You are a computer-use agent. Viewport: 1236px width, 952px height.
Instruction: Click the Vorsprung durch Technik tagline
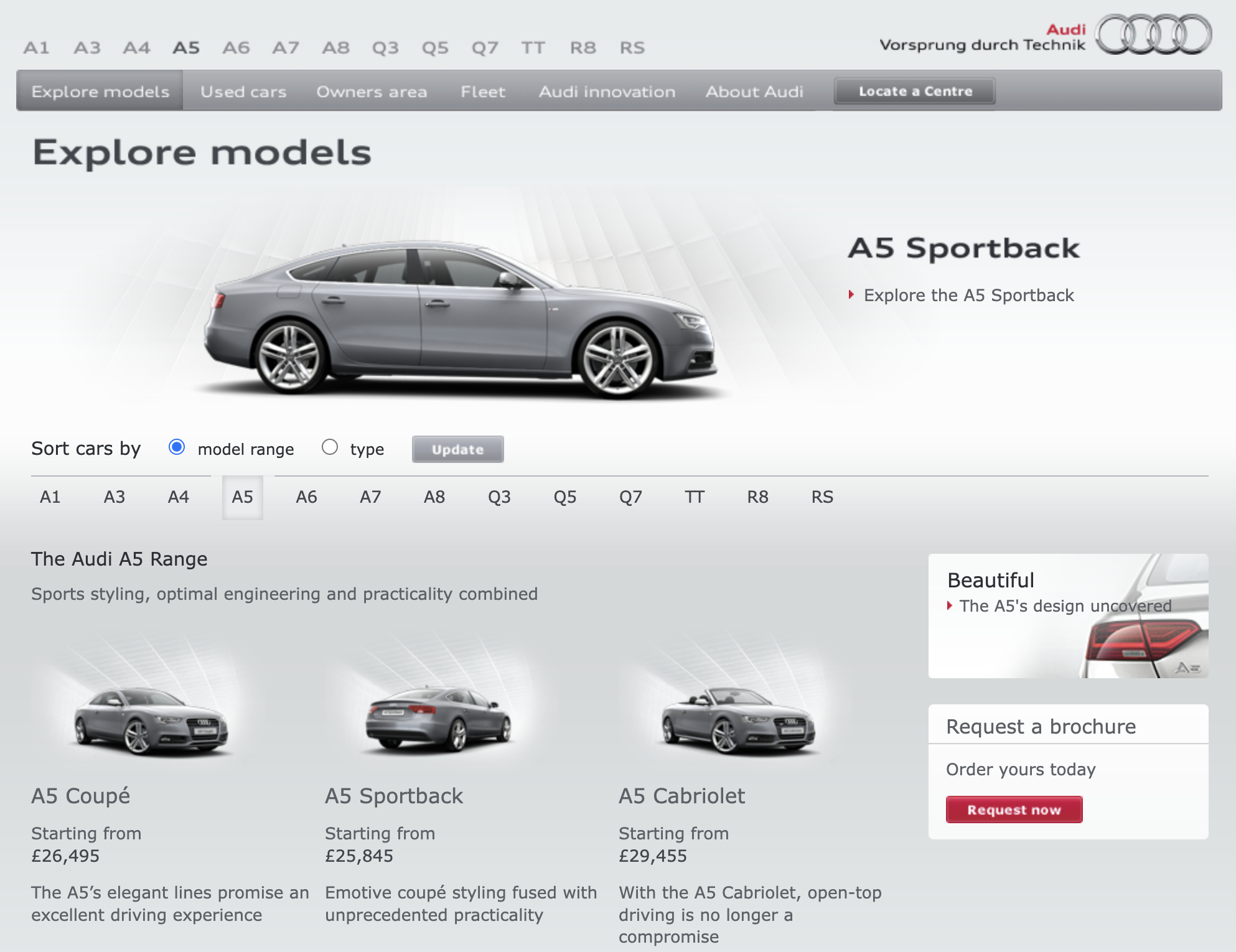982,45
